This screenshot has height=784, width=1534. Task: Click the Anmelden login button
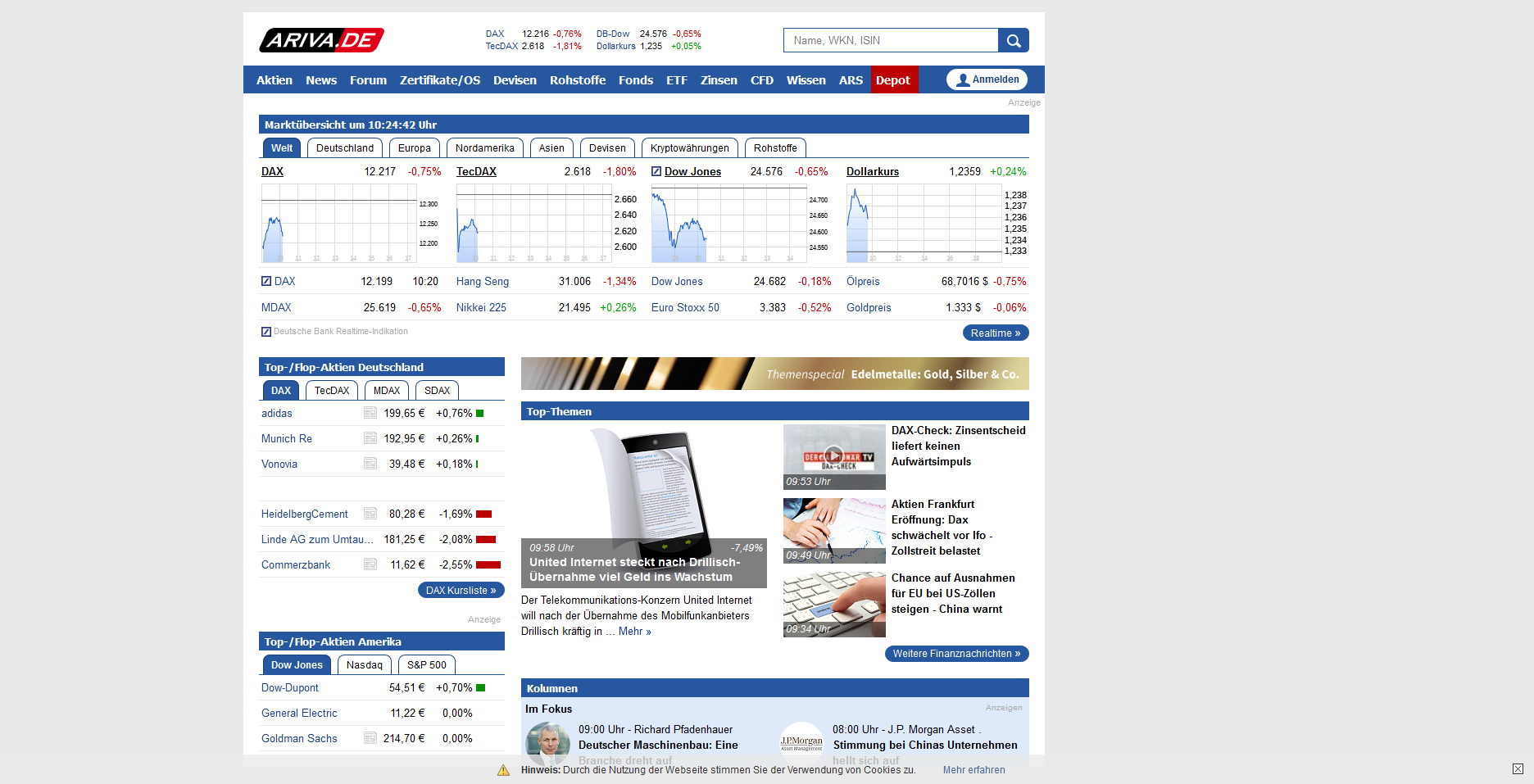coord(987,79)
